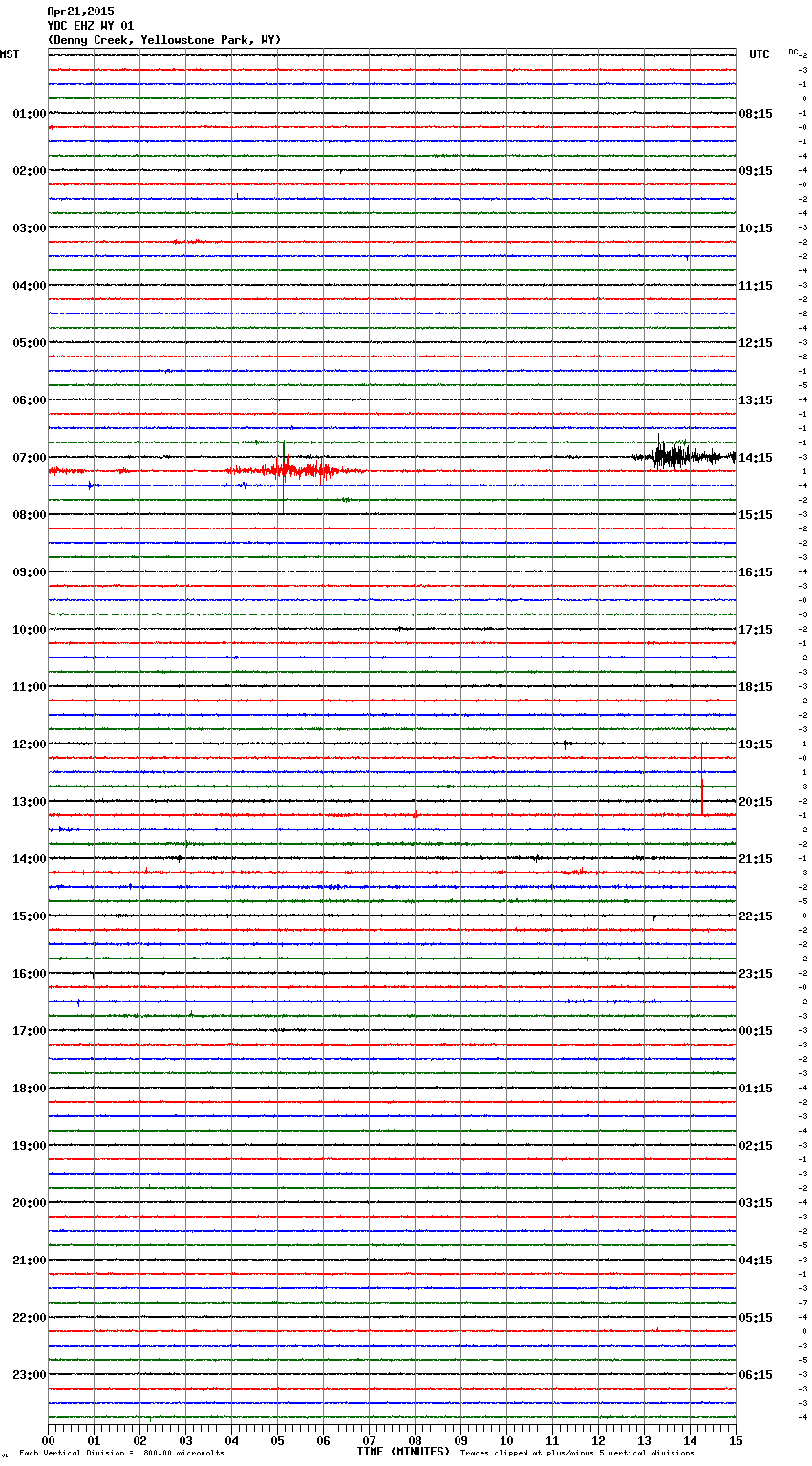Viewport: 812px width, 1466px height.
Task: Click the 800.00 microvolts vertical division note
Action: 121,1454
